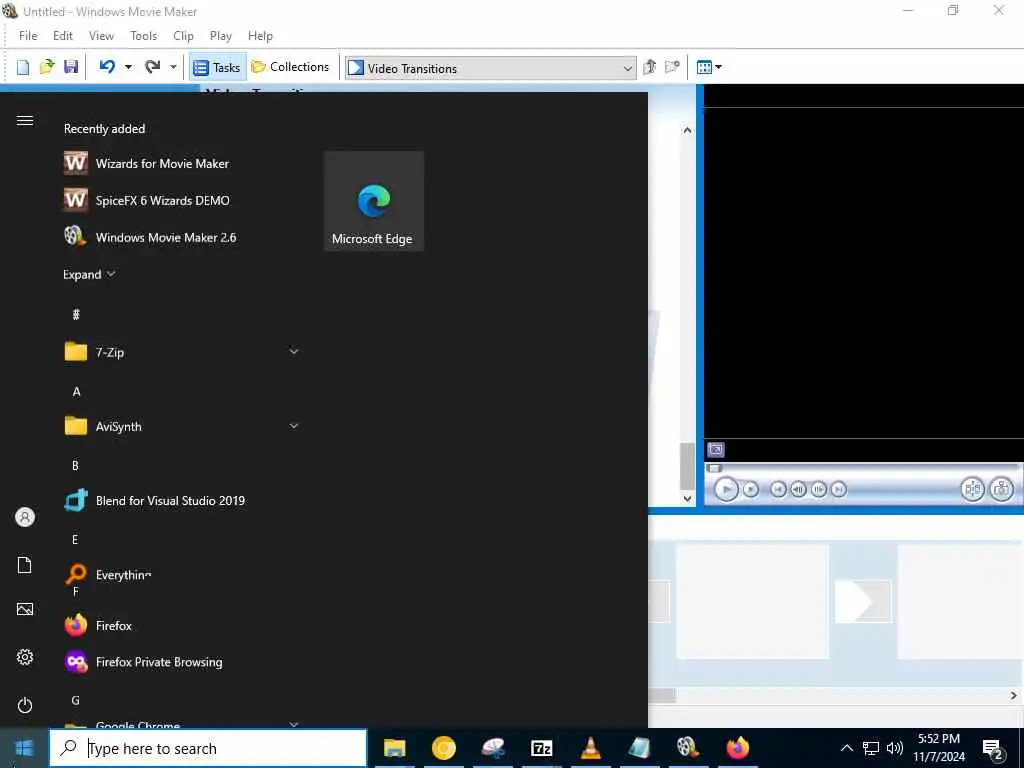Click the Stop button in preview monitor
Viewport: 1024px width, 768px height.
pos(751,489)
